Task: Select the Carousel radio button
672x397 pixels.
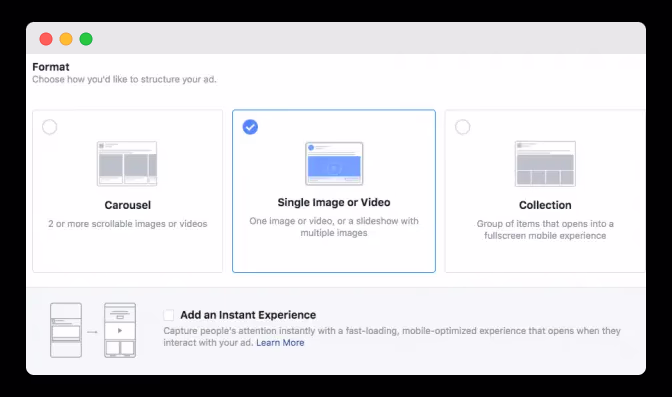Action: click(x=49, y=127)
